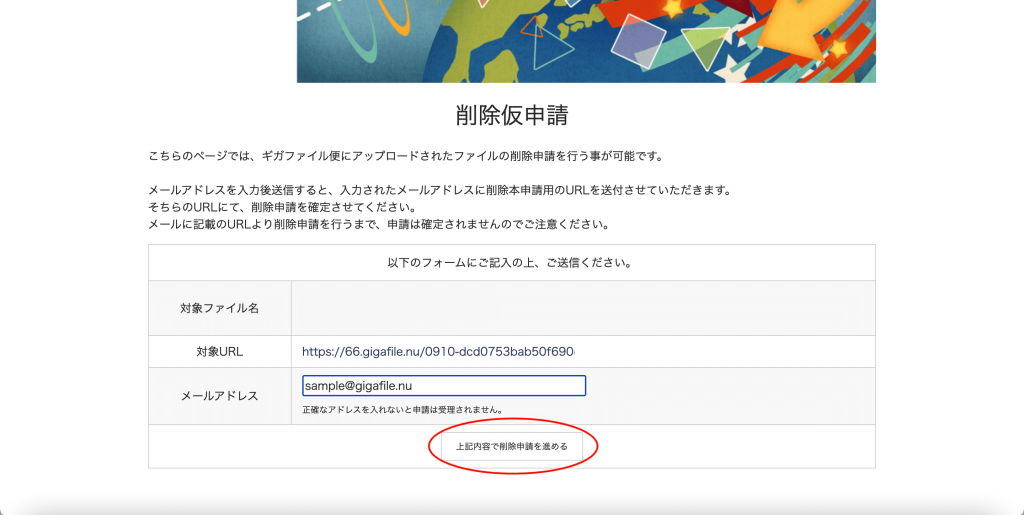This screenshot has height=515, width=1024.
Task: Click the 対象ファイル名 label cell
Action: (219, 308)
